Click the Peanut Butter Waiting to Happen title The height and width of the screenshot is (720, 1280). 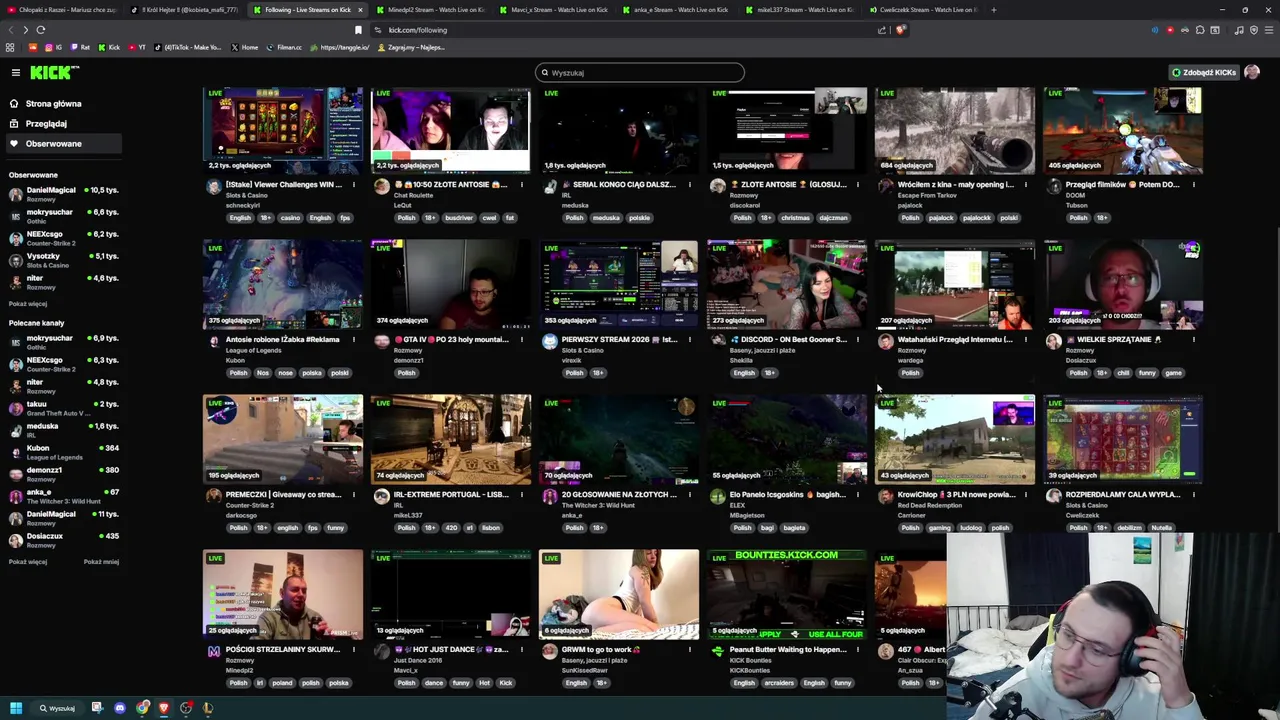click(788, 649)
